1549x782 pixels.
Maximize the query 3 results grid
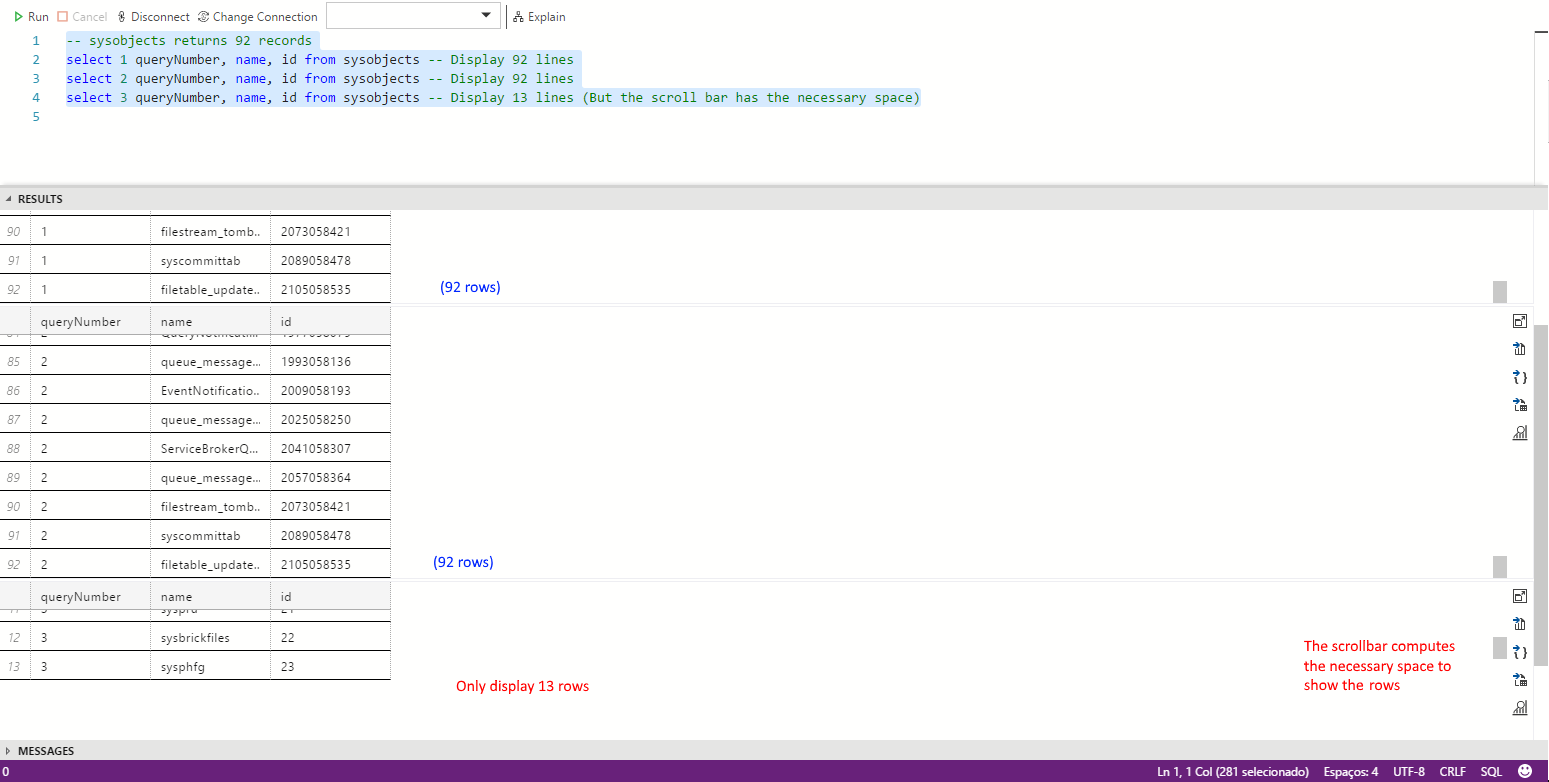click(1520, 596)
